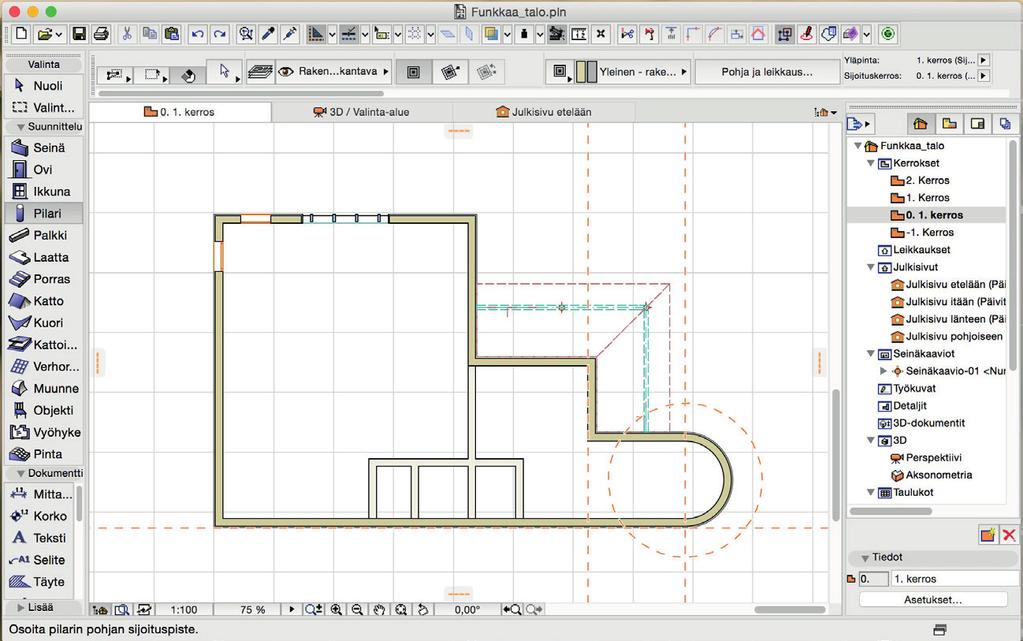Viewport: 1023px width, 641px height.
Task: Open the Yläpinta story arrow dropdown
Action: (x=984, y=60)
